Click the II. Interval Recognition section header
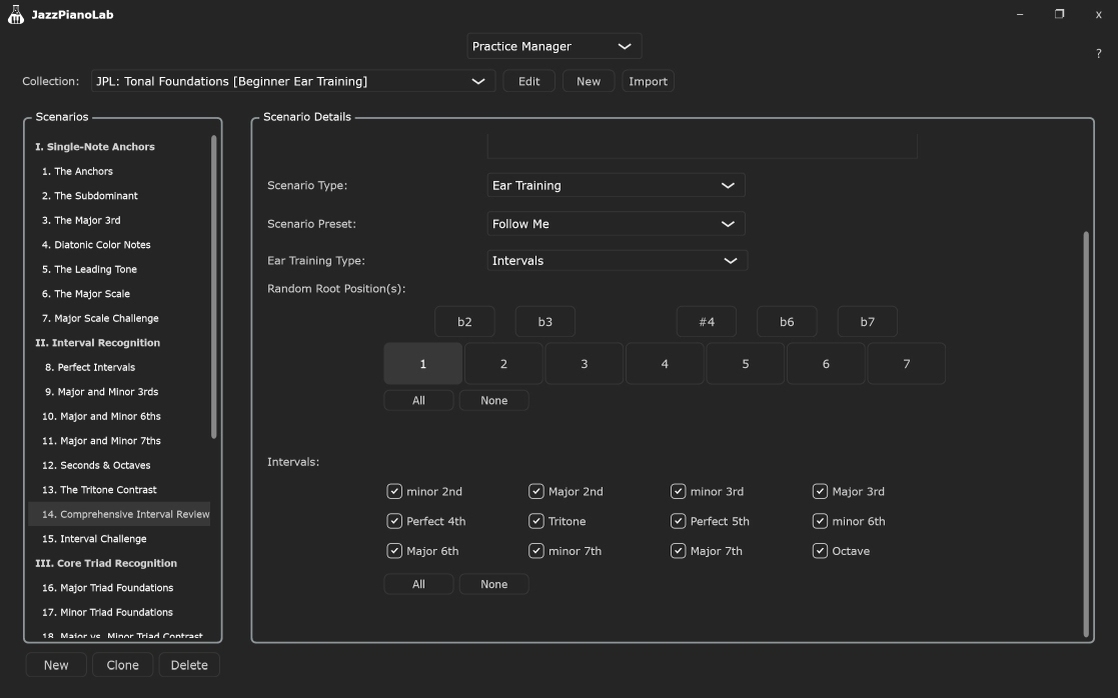Image resolution: width=1118 pixels, height=698 pixels. [119, 343]
